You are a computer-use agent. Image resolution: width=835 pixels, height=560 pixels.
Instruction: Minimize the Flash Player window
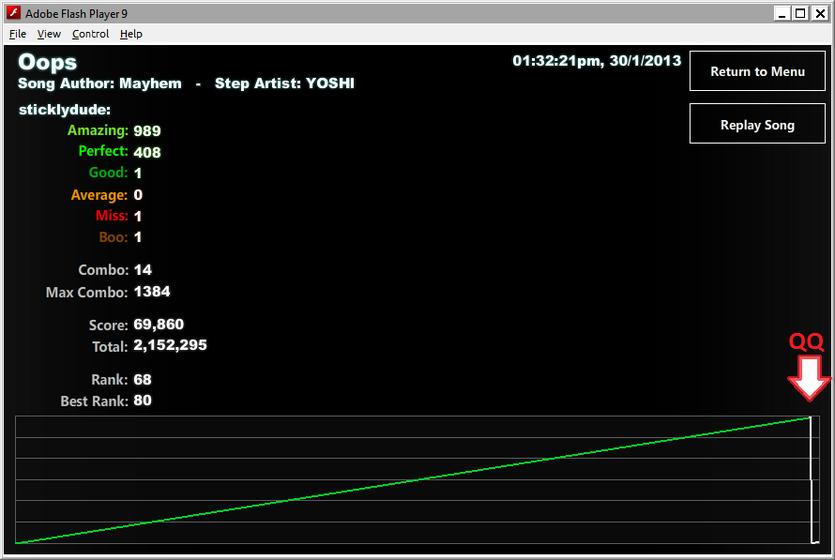tap(781, 13)
